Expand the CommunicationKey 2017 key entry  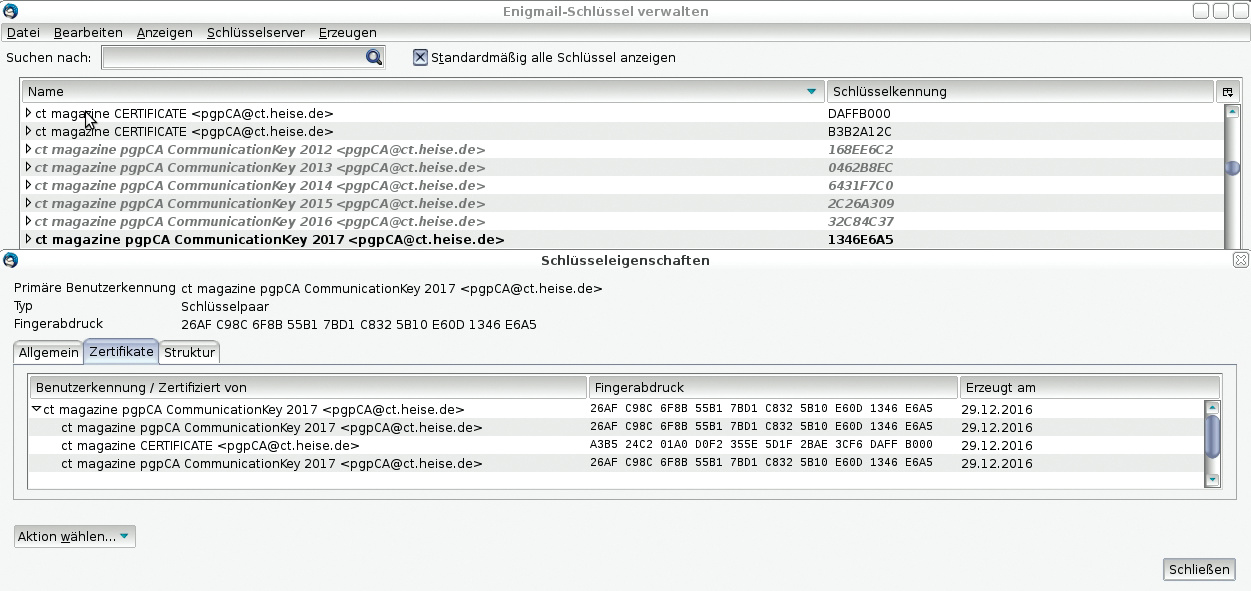[x=28, y=240]
